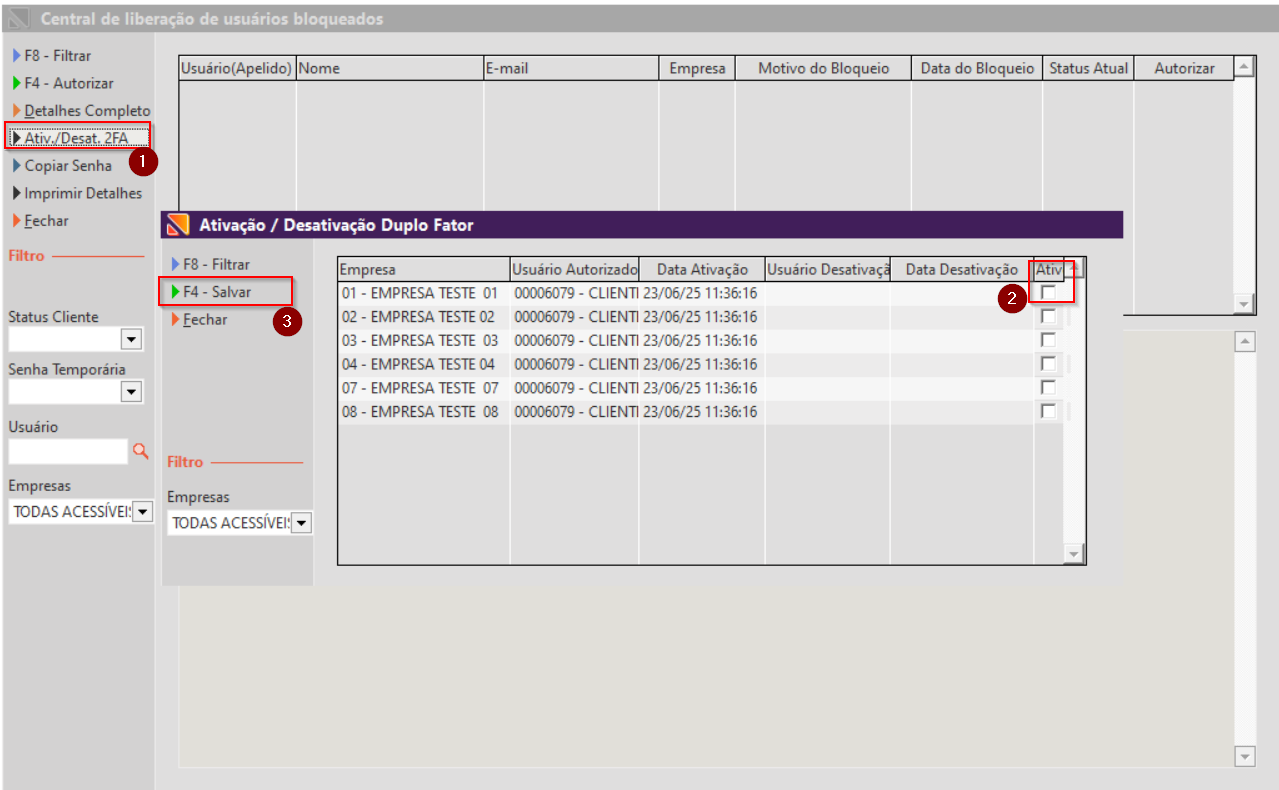Open Status Cliente dropdown
The image size is (1279, 790).
pos(131,340)
